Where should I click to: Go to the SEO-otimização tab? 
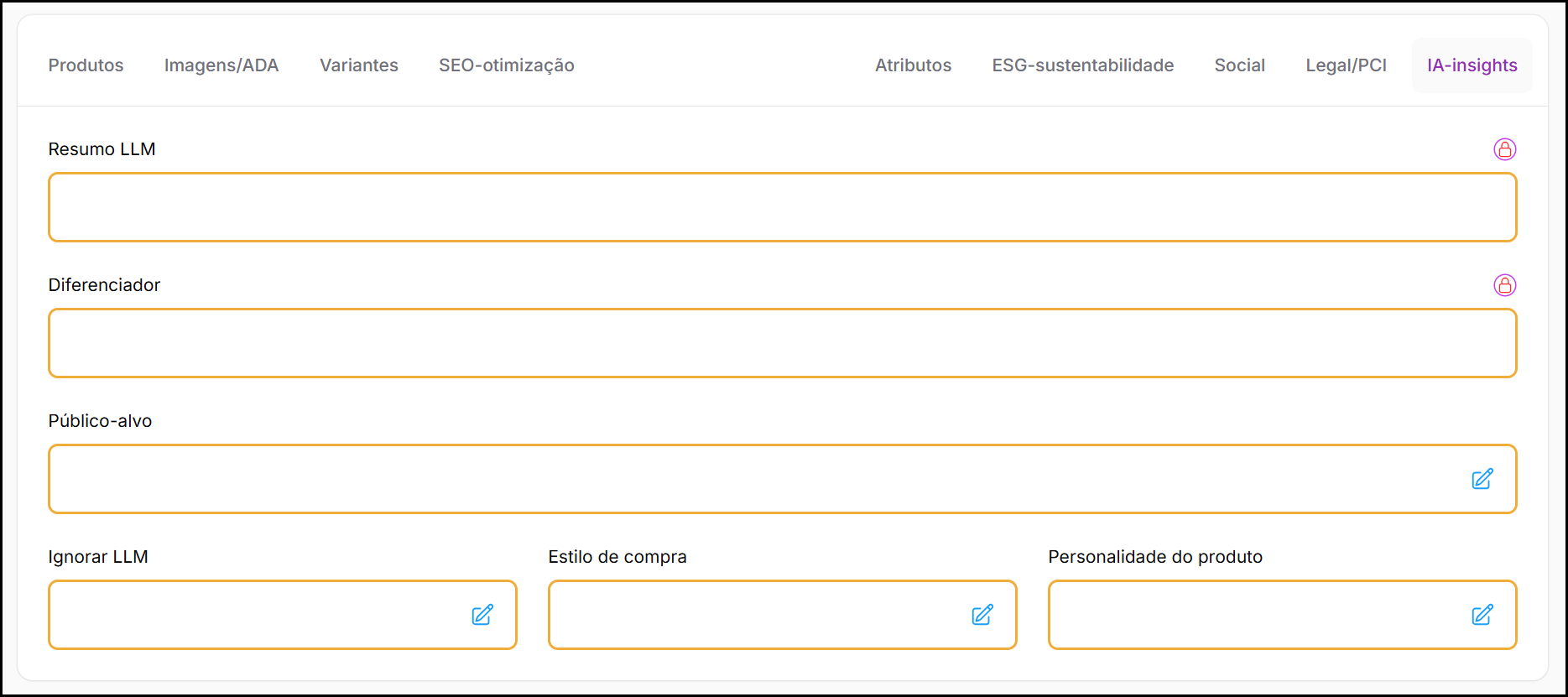[x=506, y=65]
